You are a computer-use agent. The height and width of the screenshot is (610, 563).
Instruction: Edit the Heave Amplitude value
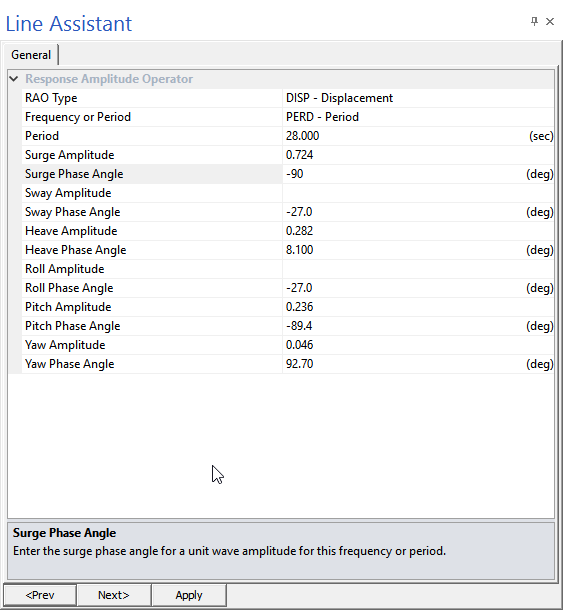click(418, 231)
